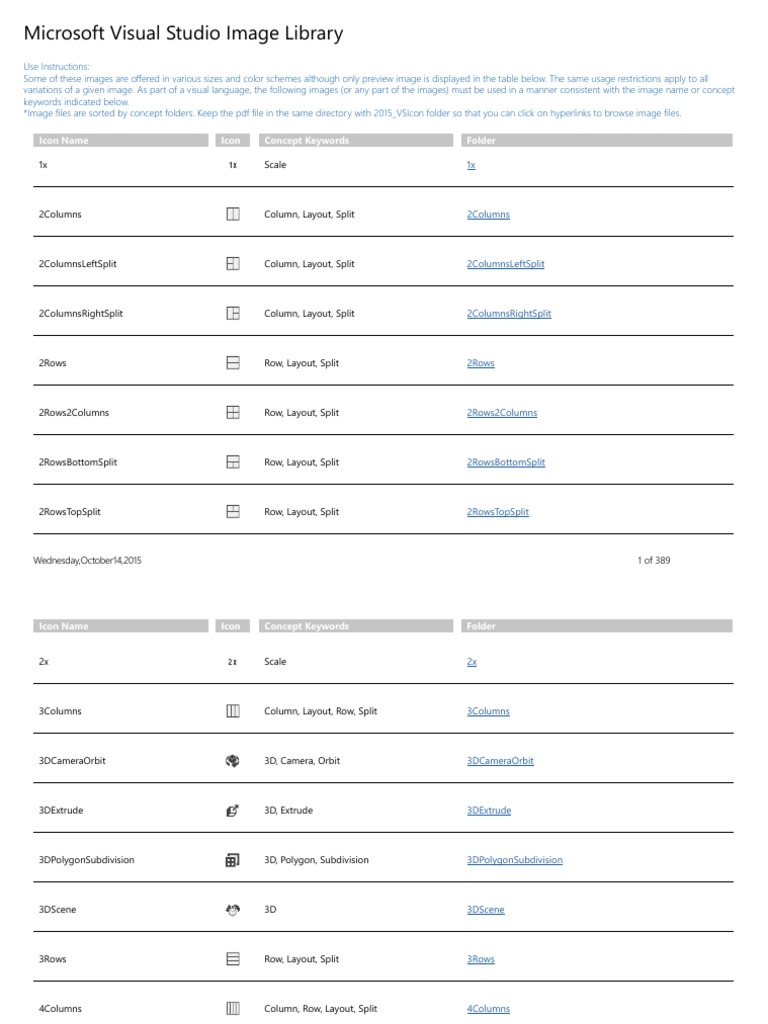
Task: Click the 3DPolygonSubdivision icon
Action: [232, 860]
